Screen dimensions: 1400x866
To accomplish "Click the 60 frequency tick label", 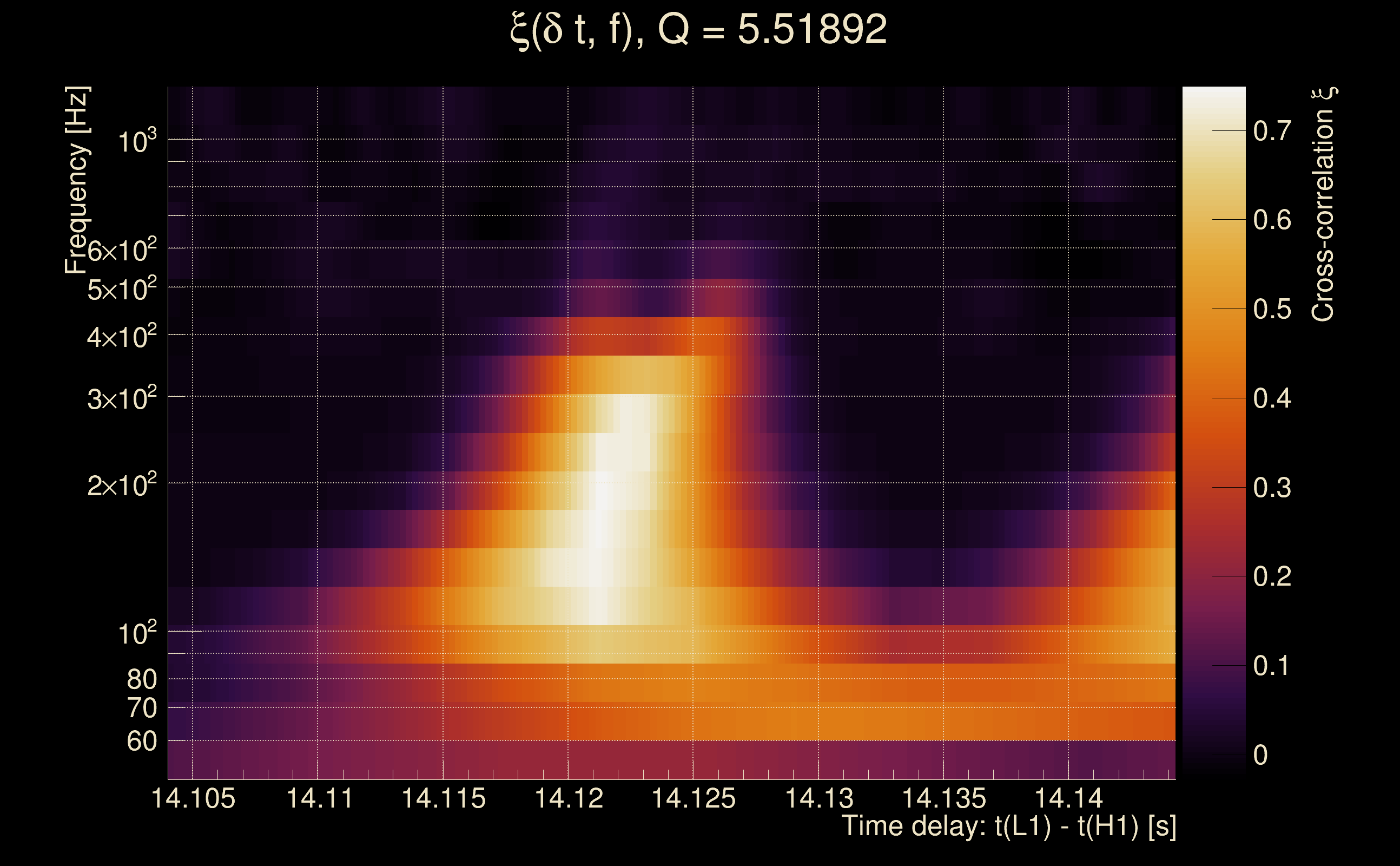I will click(141, 742).
